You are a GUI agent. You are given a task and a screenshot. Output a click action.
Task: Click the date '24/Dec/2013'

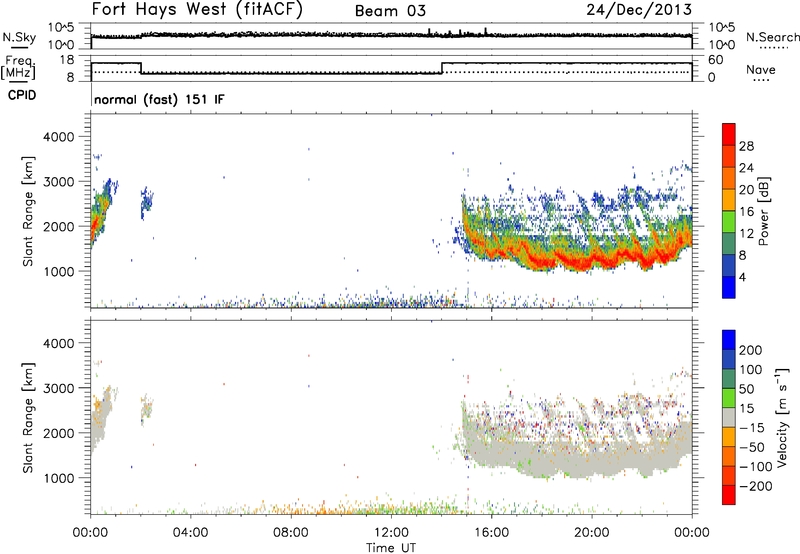[x=639, y=10]
